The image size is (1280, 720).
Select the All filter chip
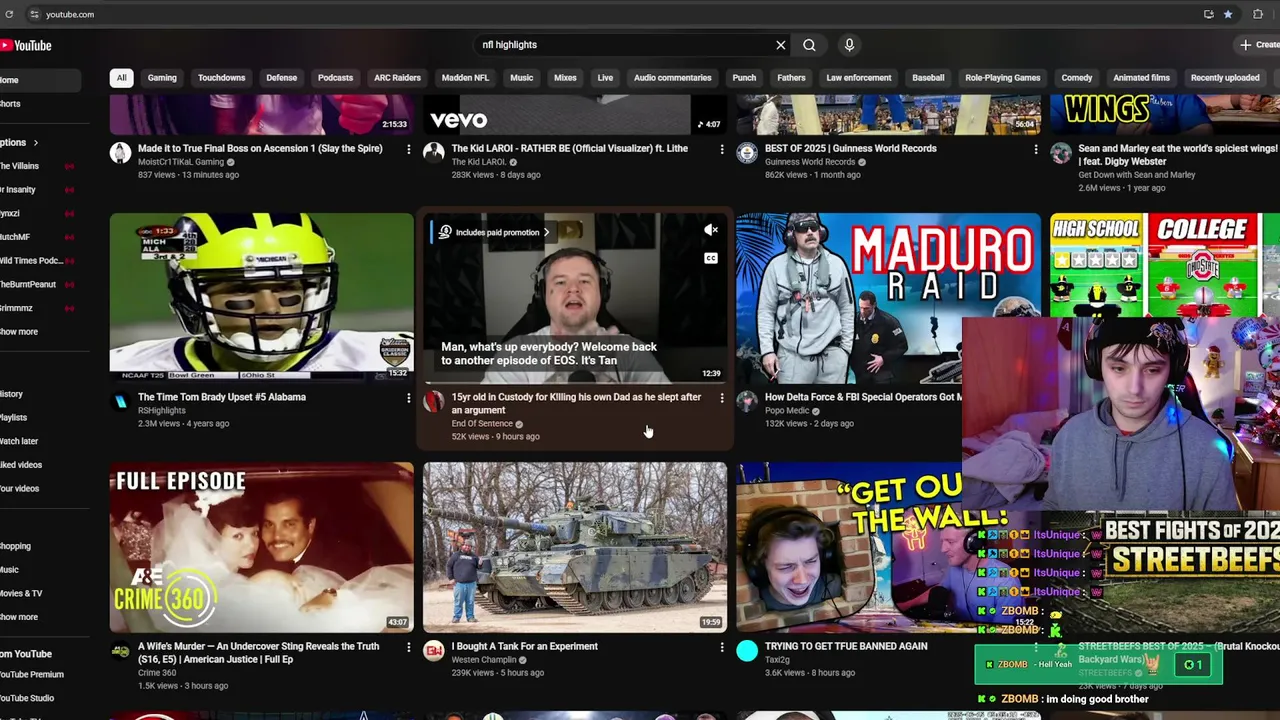[121, 78]
